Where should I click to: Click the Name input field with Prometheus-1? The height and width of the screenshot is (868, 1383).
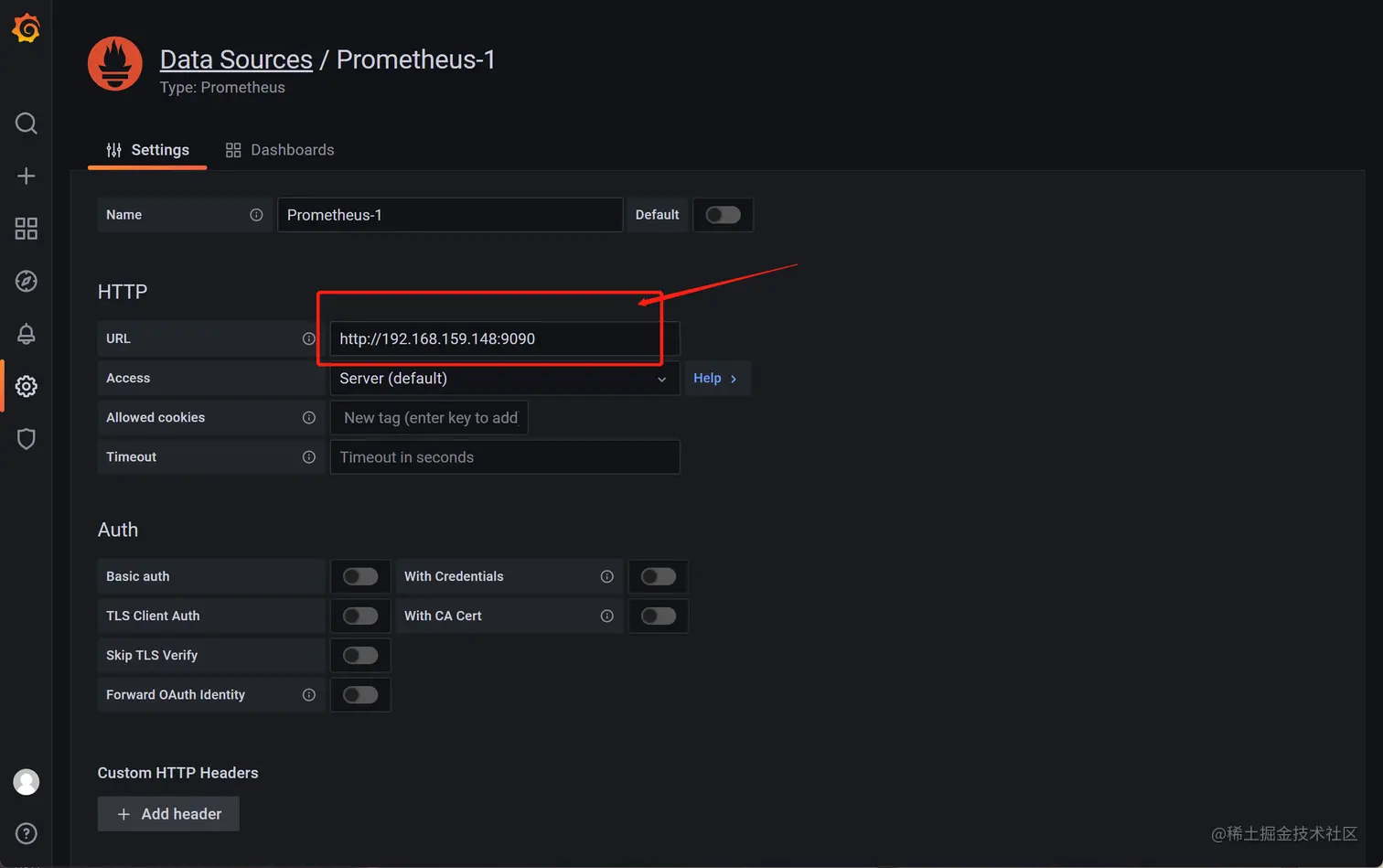pyautogui.click(x=450, y=215)
